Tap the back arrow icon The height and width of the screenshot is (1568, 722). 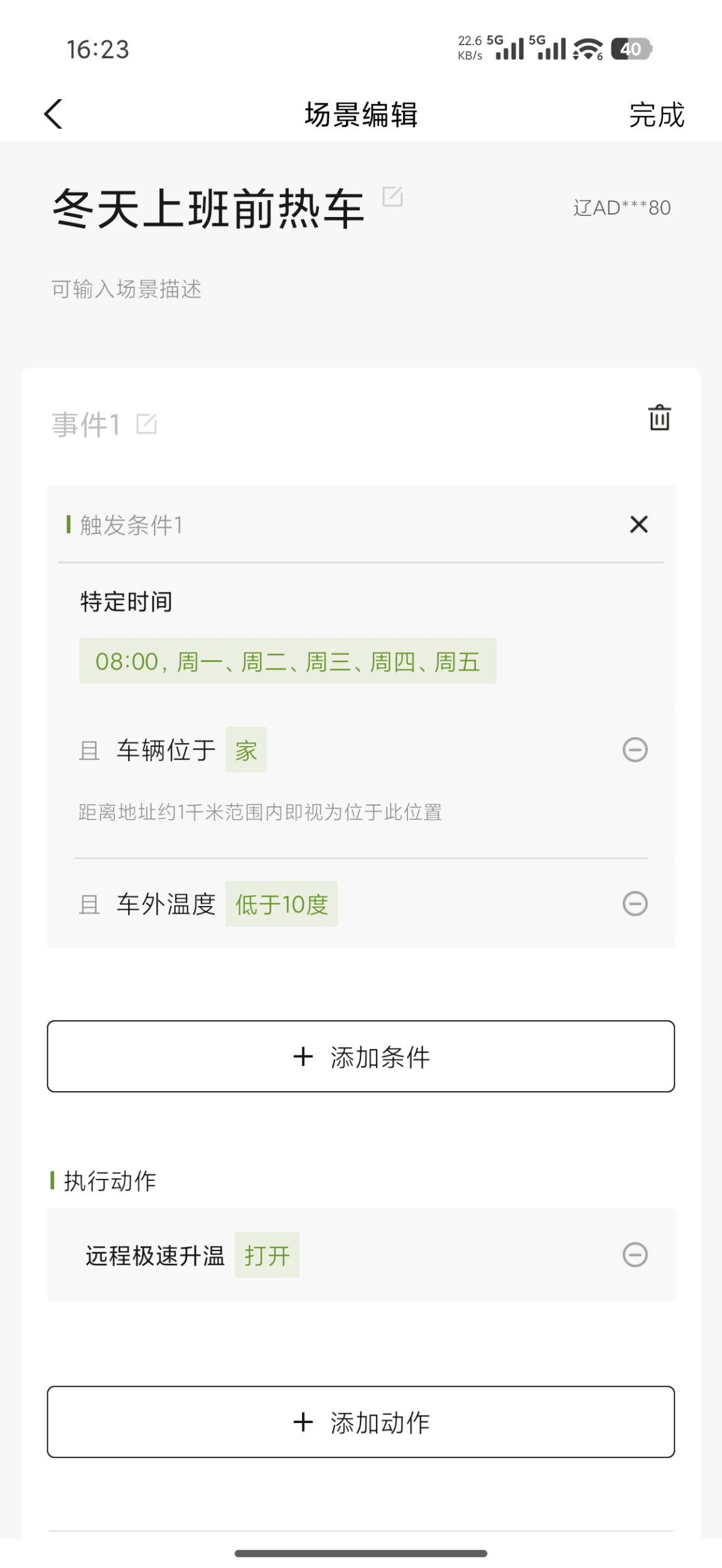click(x=53, y=114)
